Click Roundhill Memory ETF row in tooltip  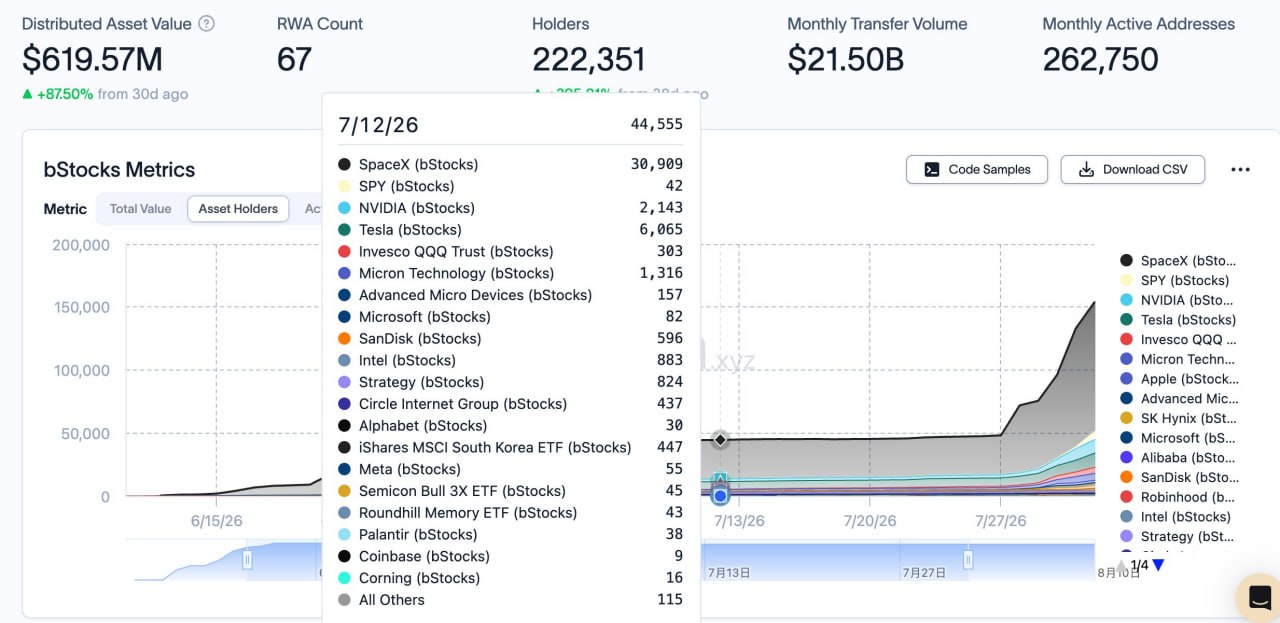pos(510,513)
